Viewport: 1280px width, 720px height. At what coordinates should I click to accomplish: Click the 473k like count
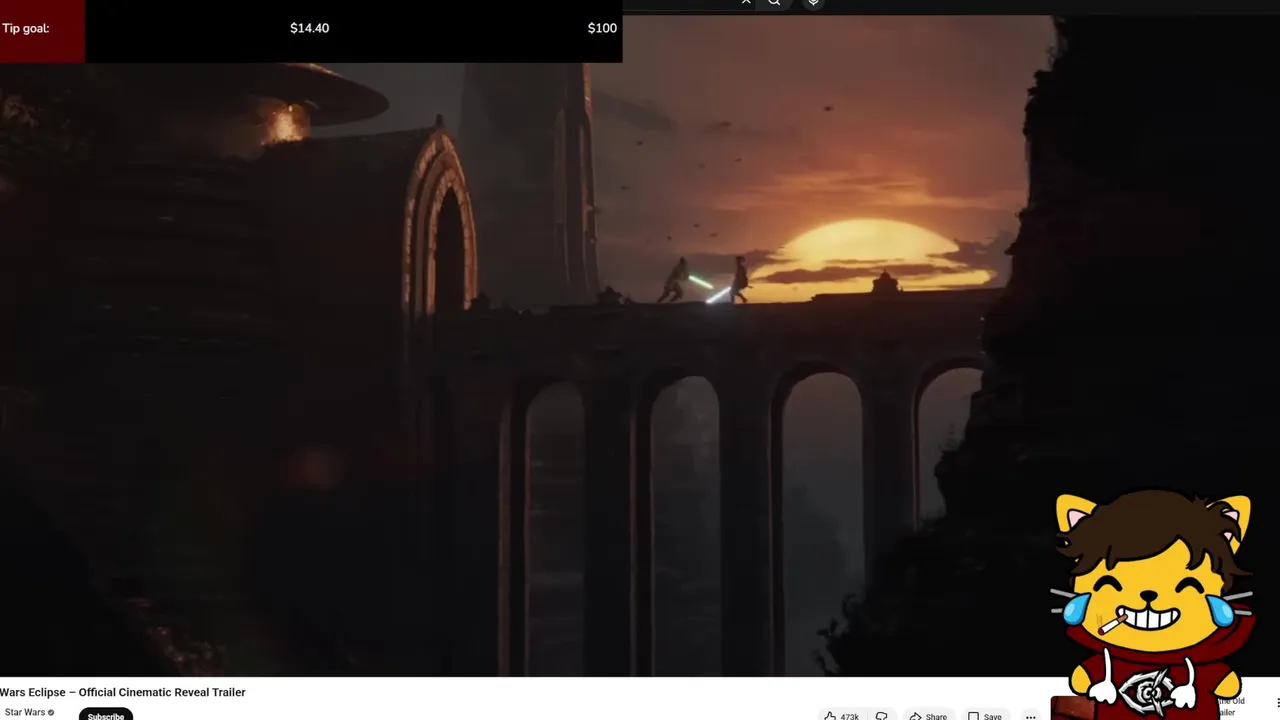click(849, 716)
